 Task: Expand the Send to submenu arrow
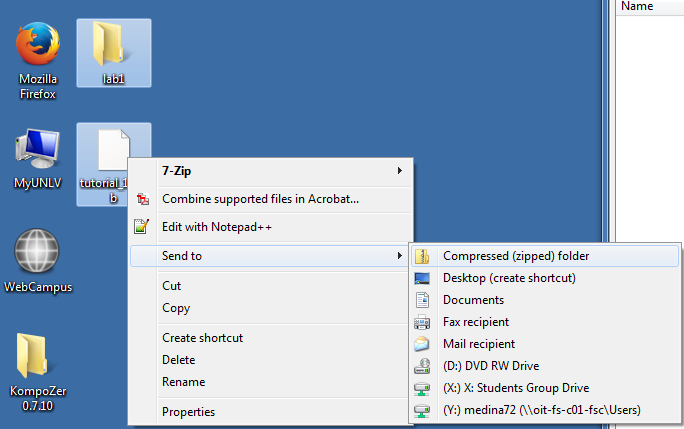tap(399, 256)
